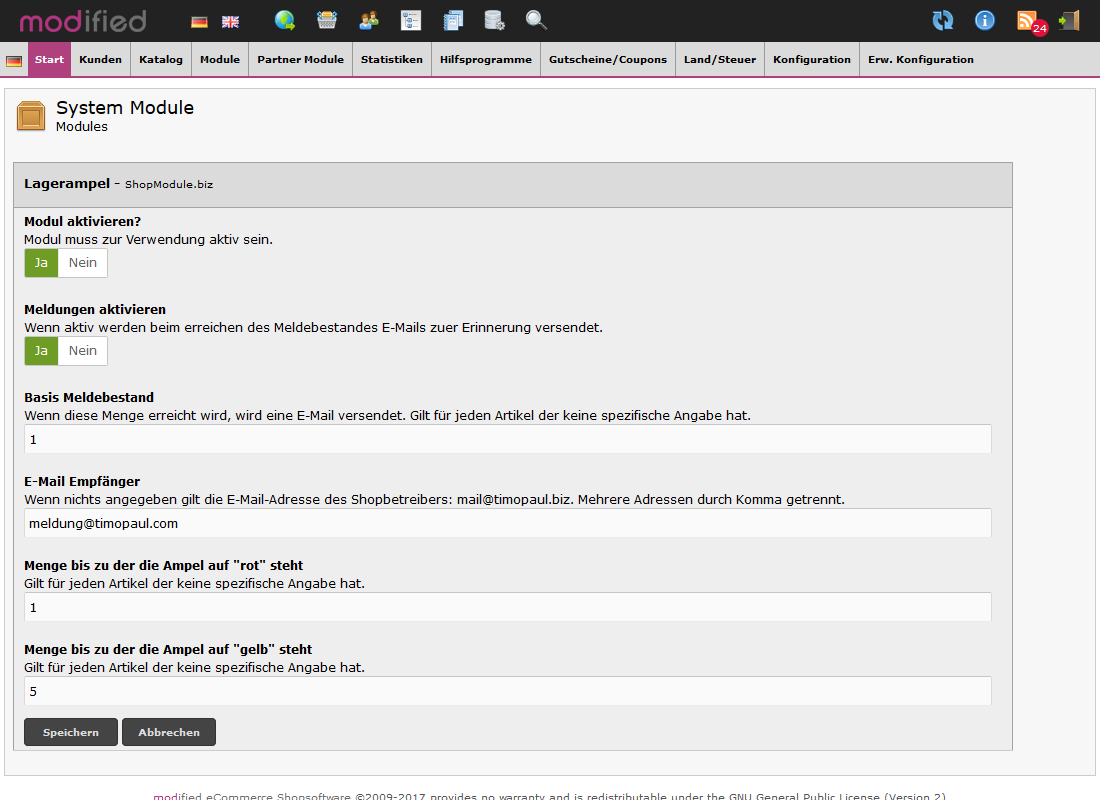
Task: Open the customers people icon
Action: pos(369,20)
